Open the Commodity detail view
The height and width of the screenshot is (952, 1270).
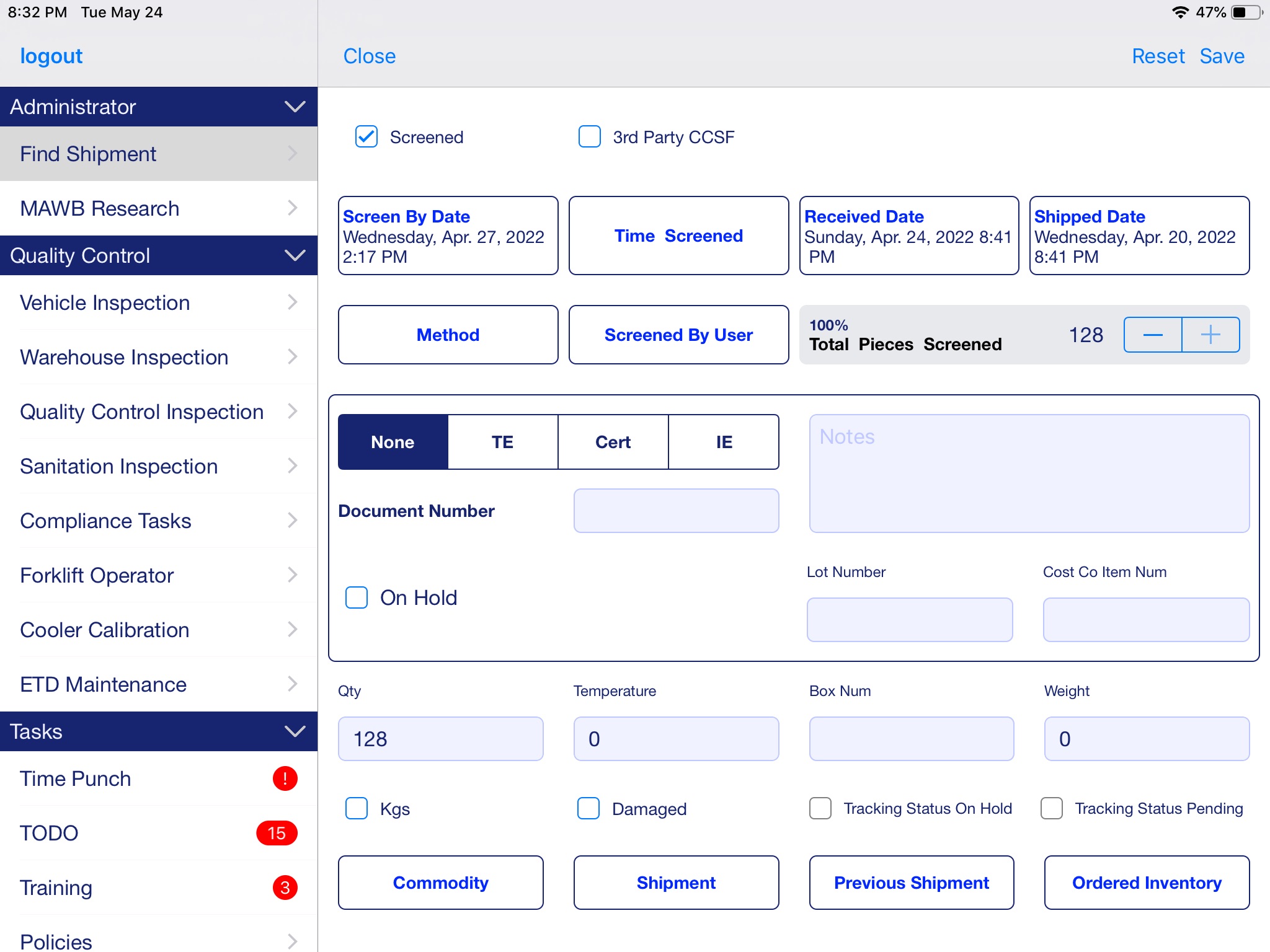(x=441, y=882)
